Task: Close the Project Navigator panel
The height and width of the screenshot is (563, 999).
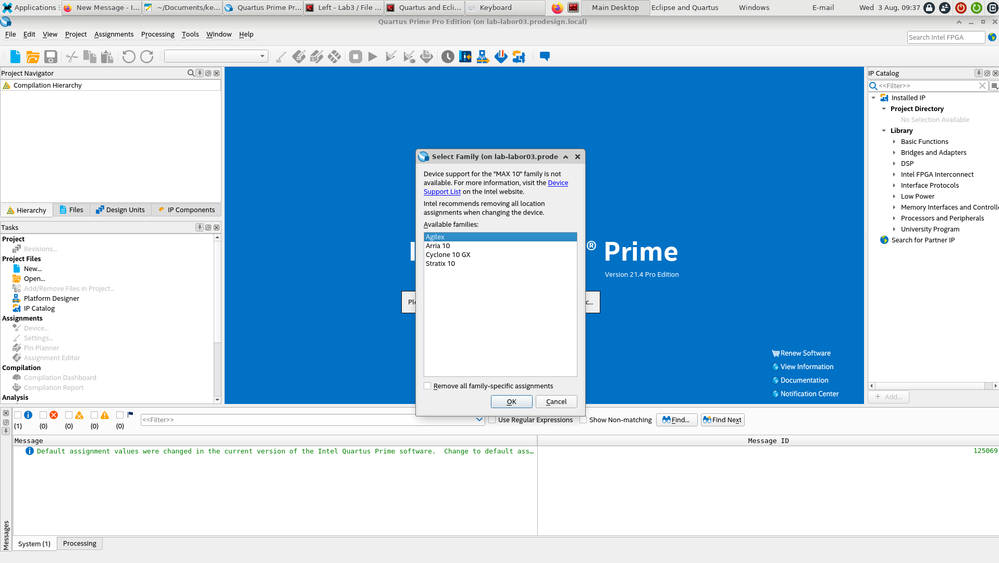Action: click(x=217, y=73)
